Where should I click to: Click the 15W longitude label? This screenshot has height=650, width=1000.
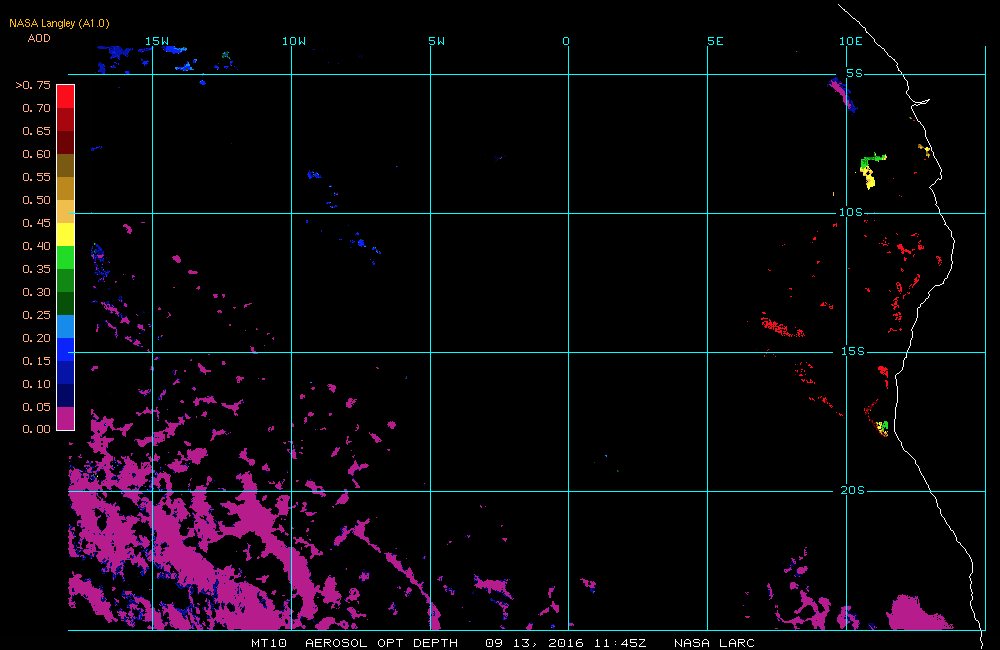(x=157, y=41)
